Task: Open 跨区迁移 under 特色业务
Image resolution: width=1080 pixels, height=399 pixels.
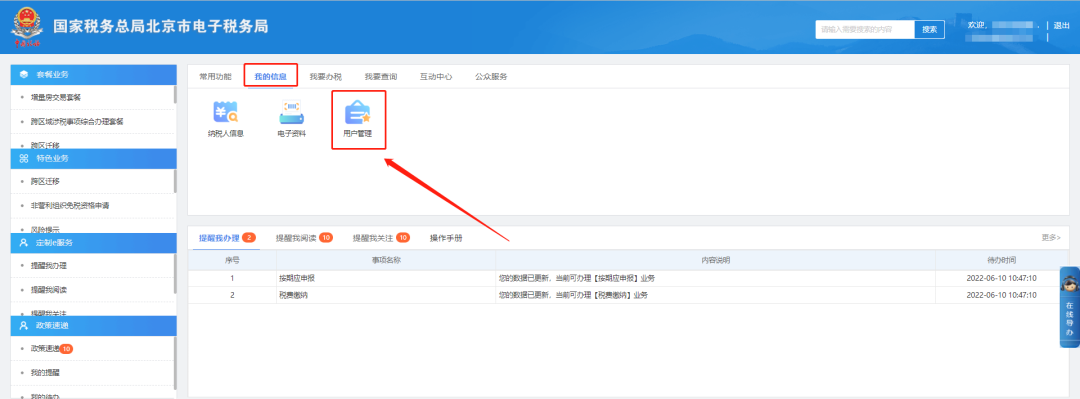Action: pyautogui.click(x=45, y=181)
